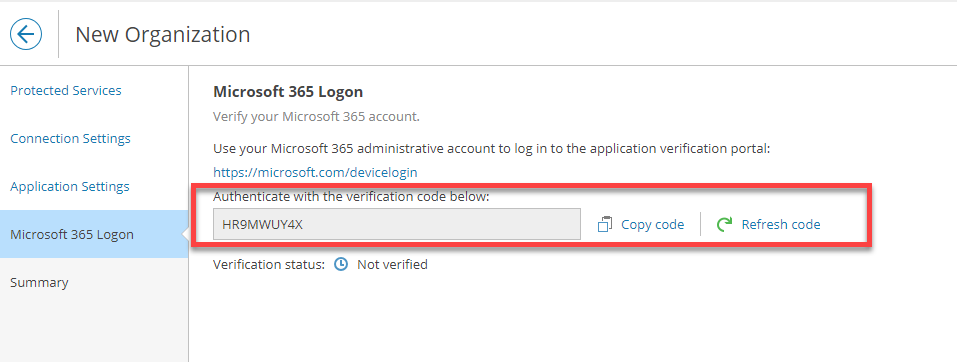Click the clock icon next to Not verified

[342, 264]
